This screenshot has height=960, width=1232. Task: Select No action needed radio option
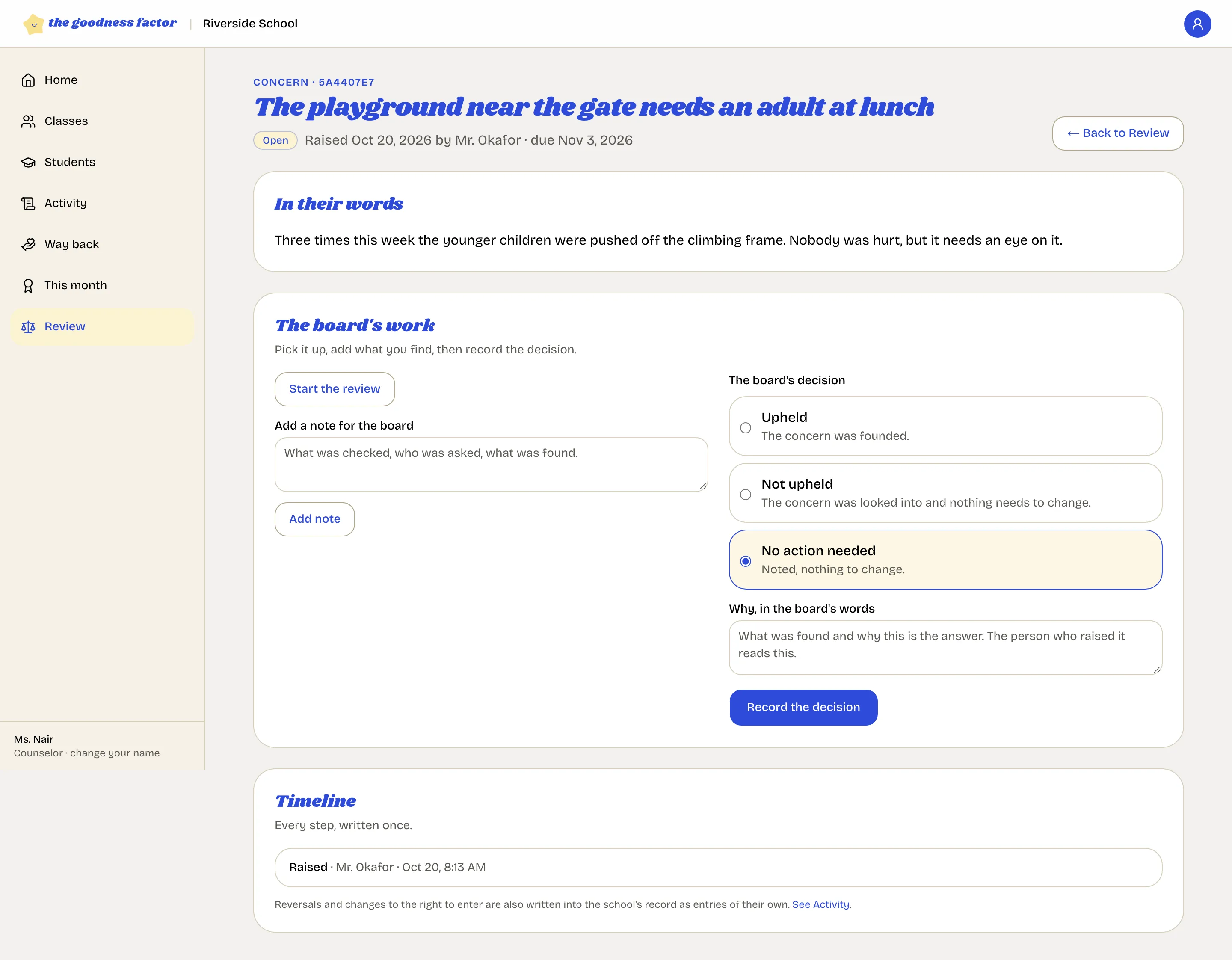[x=745, y=561]
